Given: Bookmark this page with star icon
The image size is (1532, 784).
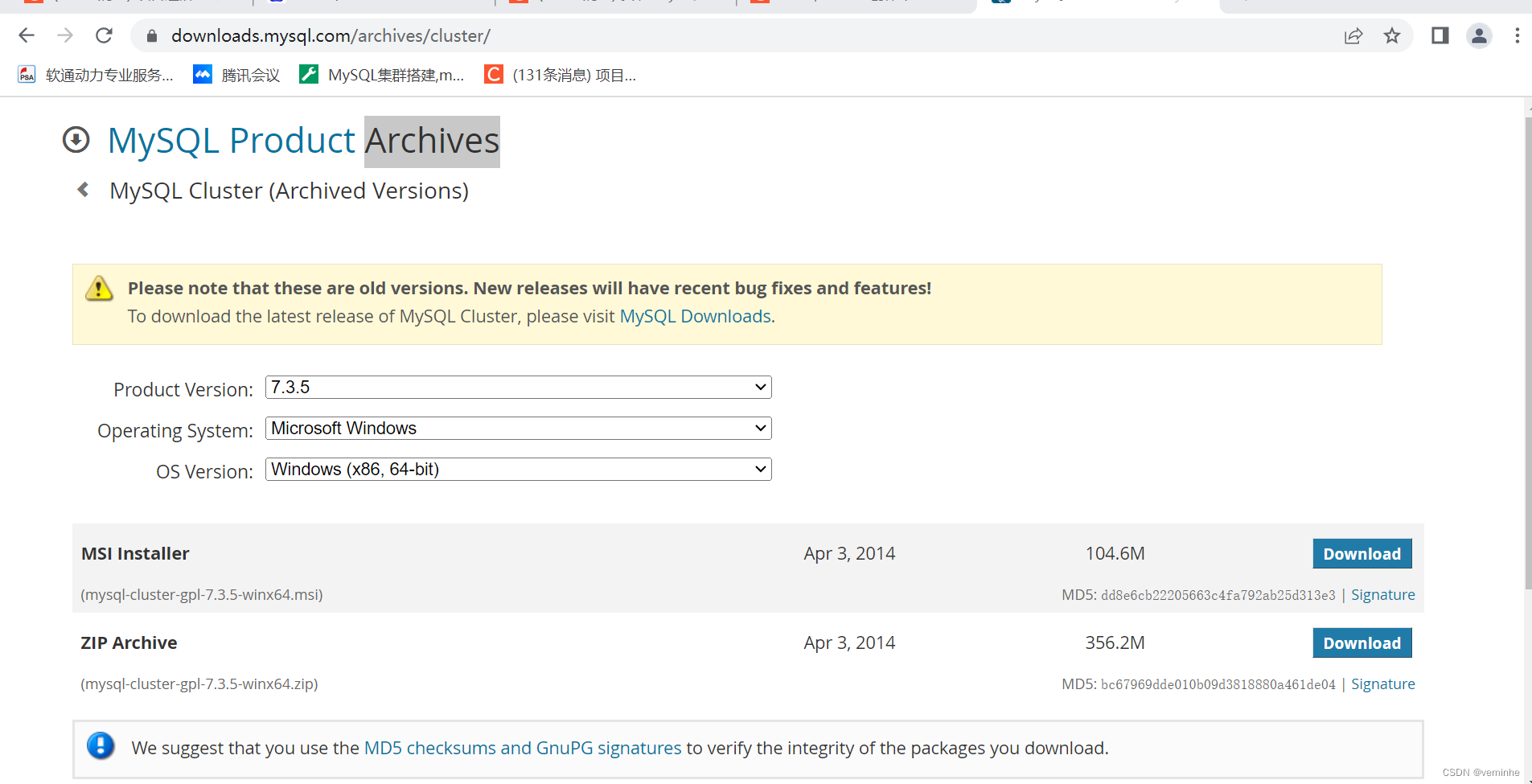Looking at the screenshot, I should 1392,36.
